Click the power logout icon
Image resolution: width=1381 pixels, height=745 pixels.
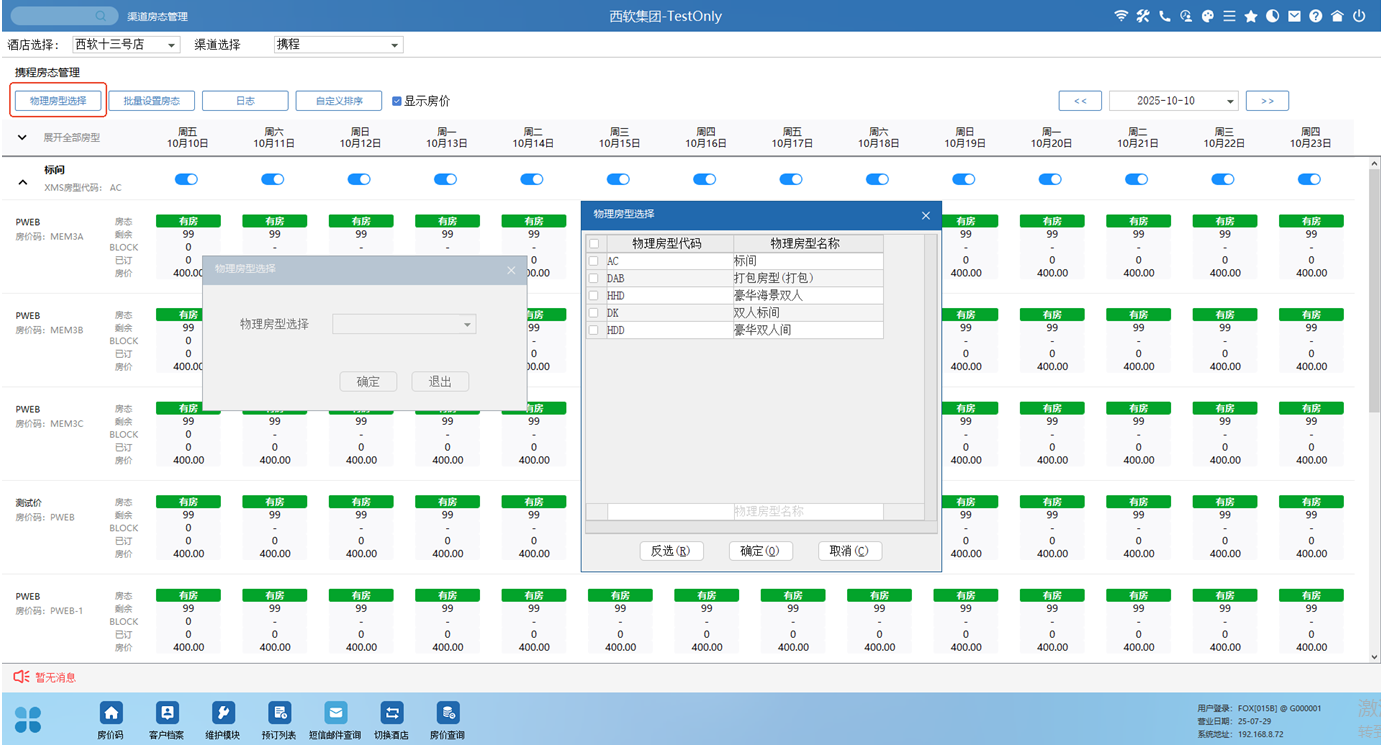coord(1359,16)
